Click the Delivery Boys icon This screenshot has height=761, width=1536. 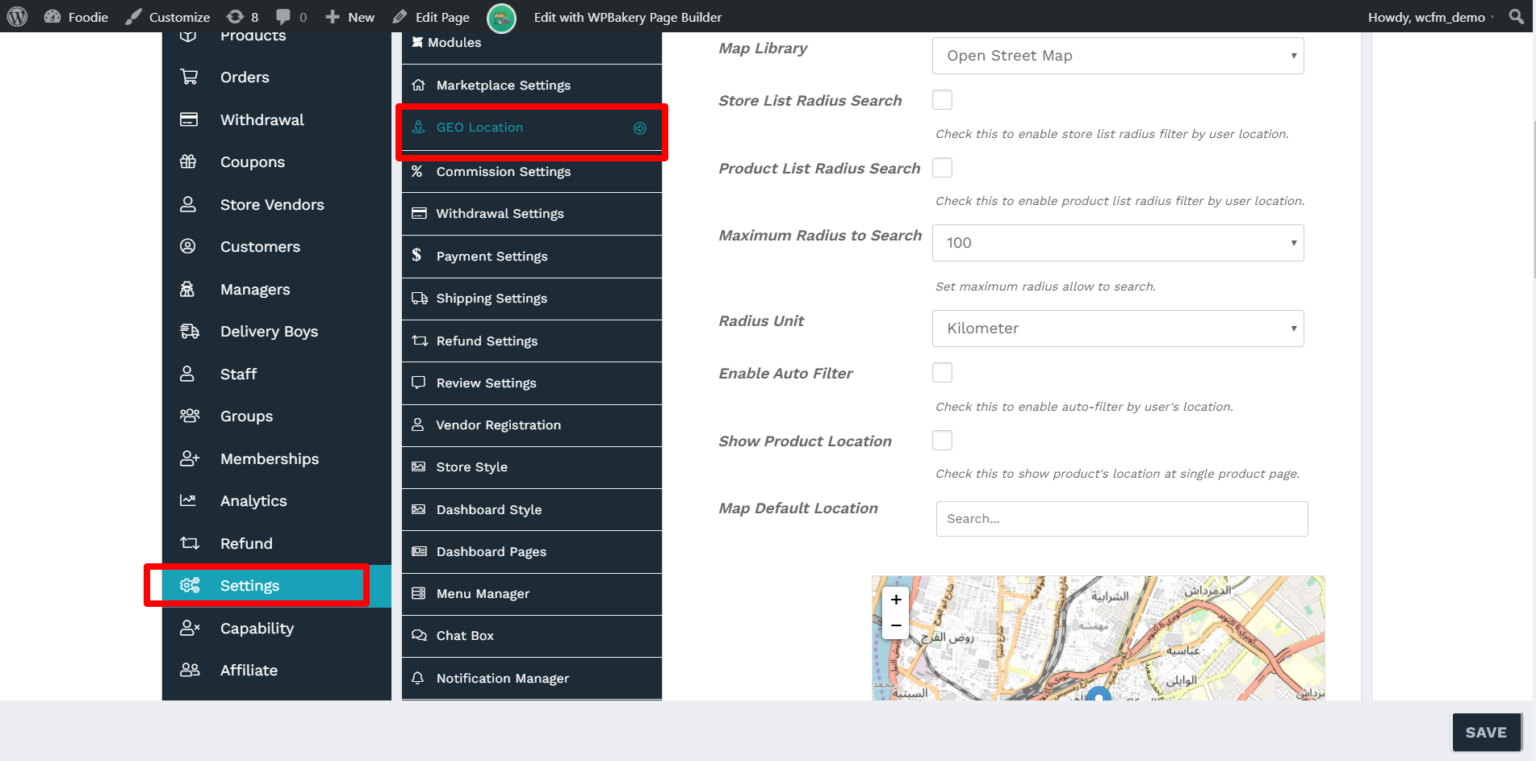(x=190, y=331)
